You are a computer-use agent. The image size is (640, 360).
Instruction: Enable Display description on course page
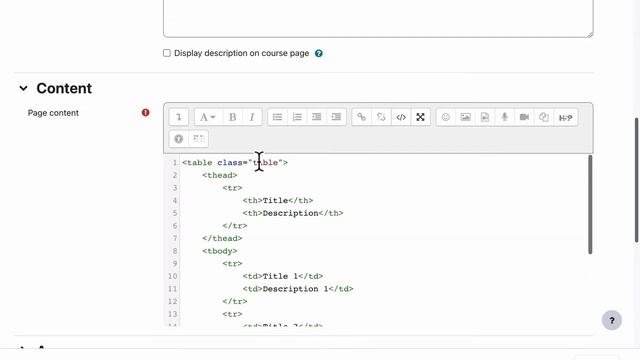click(x=167, y=53)
